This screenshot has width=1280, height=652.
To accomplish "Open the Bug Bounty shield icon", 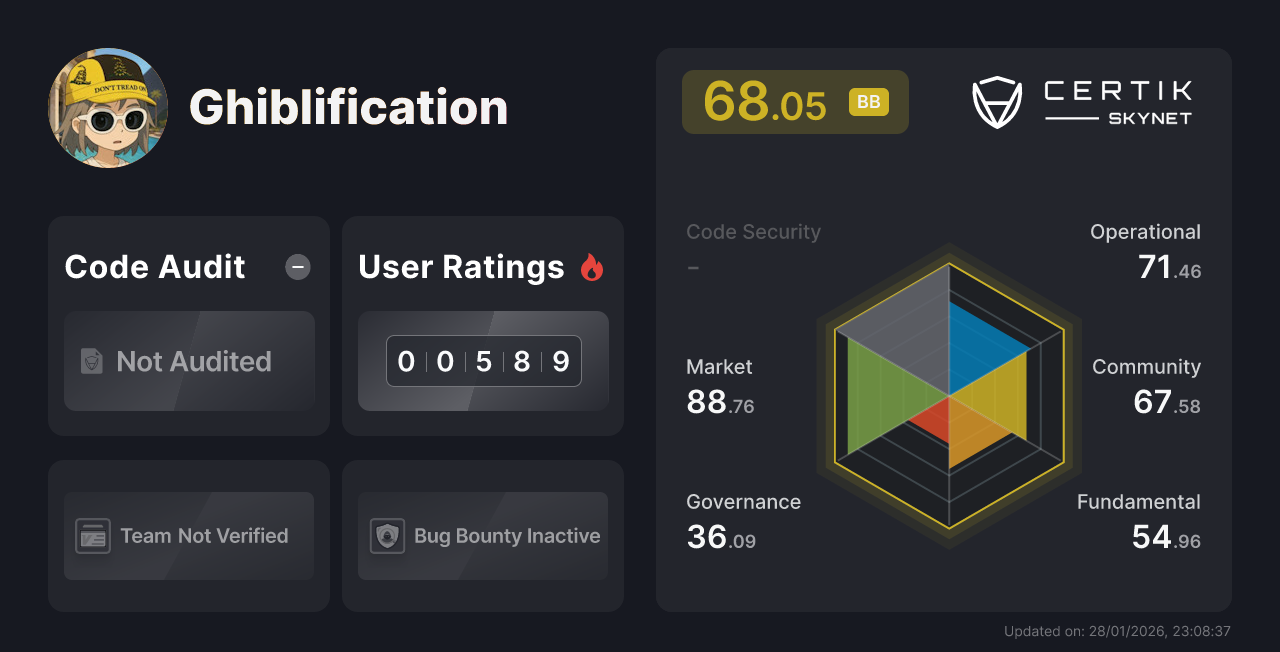I will point(386,536).
